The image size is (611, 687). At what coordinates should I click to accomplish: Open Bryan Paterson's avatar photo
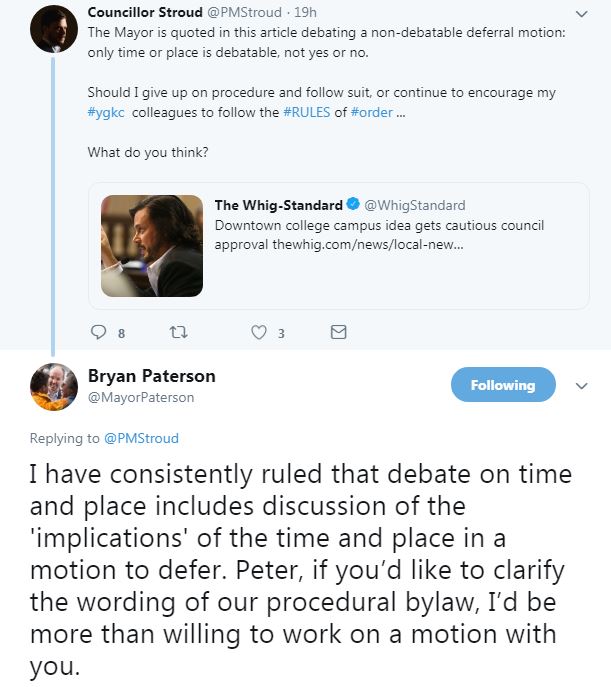(53, 386)
